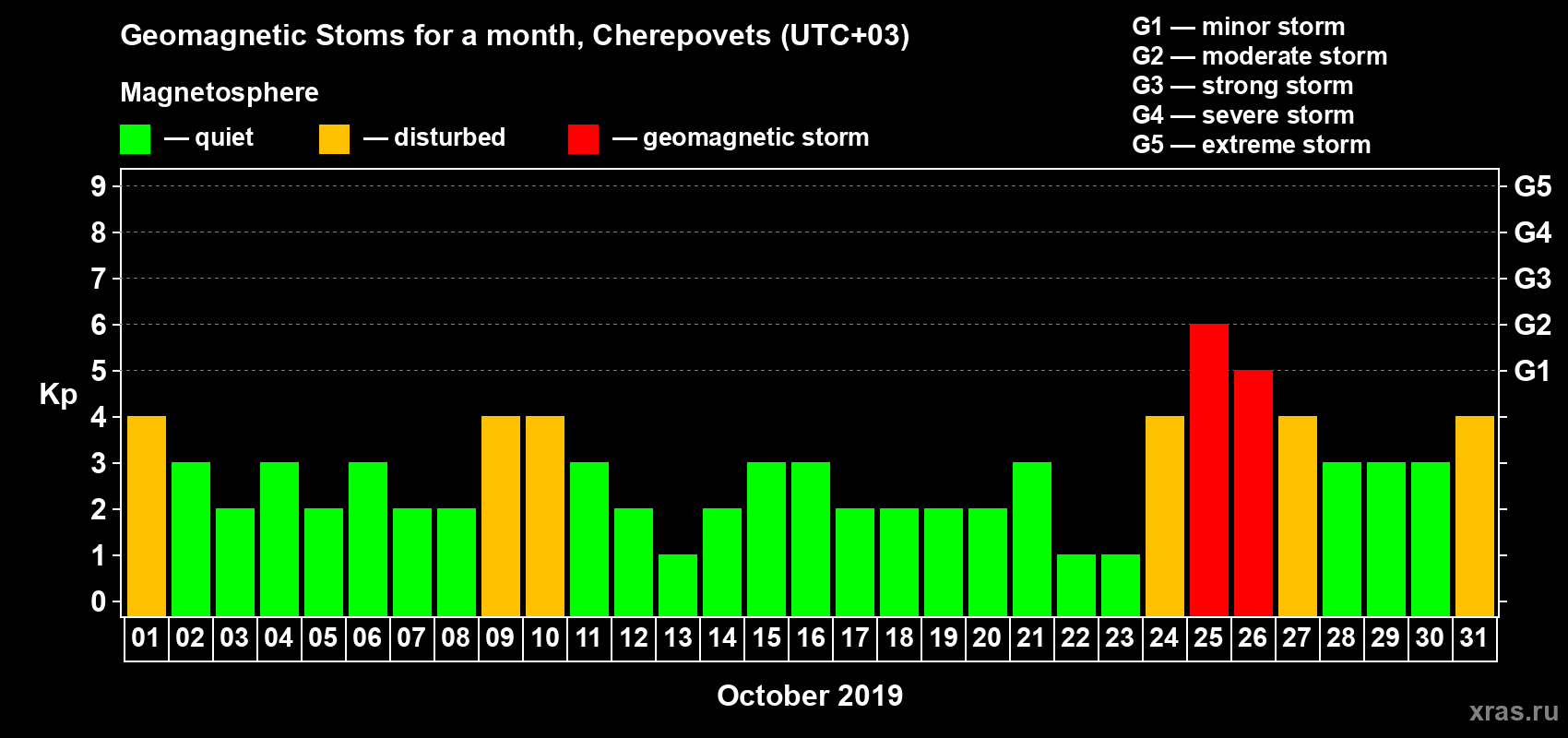Click the date label 26
The height and width of the screenshot is (738, 1568).
point(1253,638)
